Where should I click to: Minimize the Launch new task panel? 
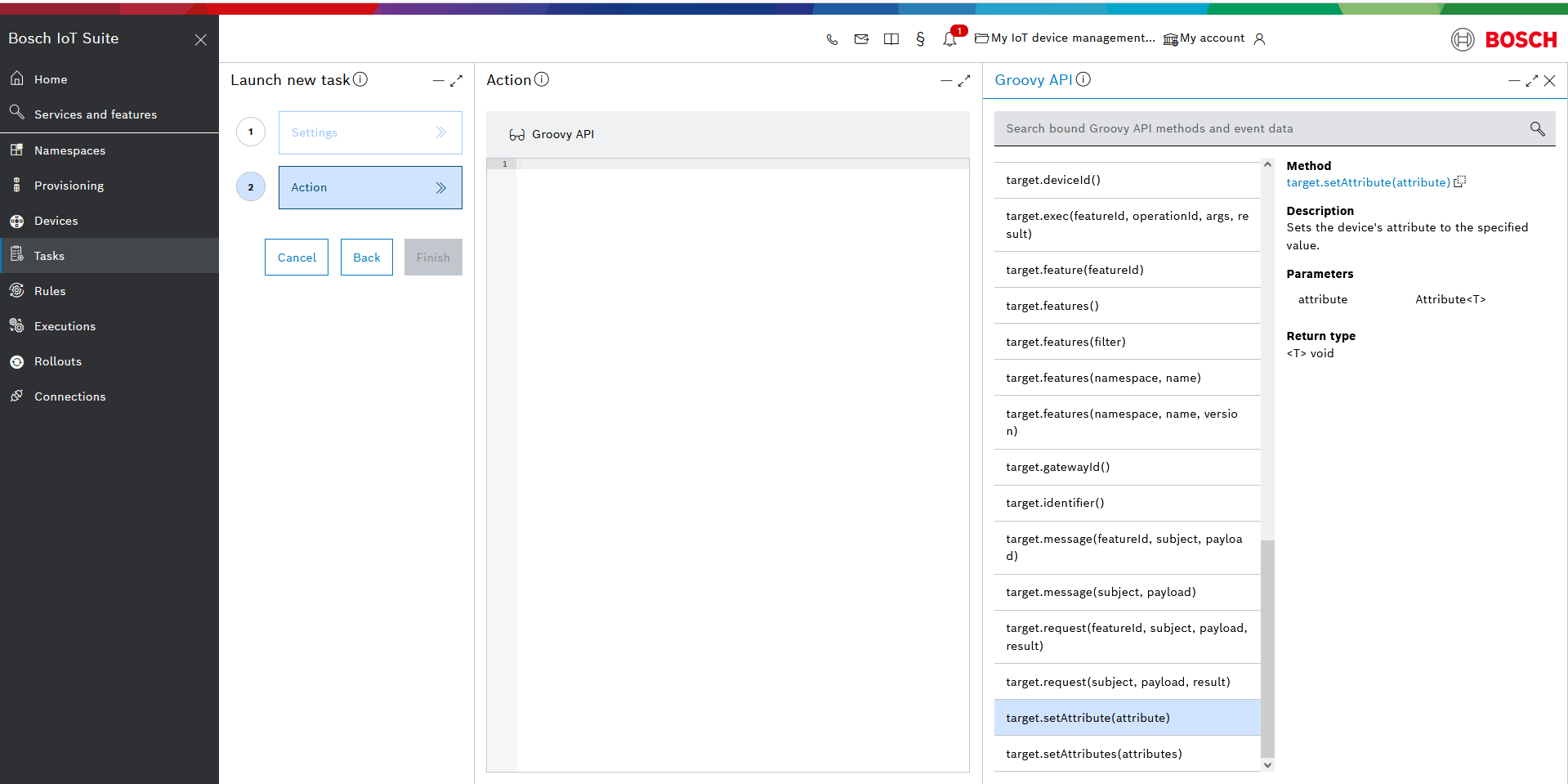coord(438,80)
